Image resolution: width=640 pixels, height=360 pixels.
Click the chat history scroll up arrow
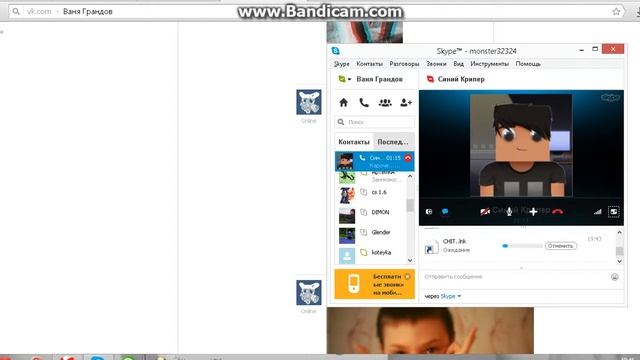tap(619, 232)
